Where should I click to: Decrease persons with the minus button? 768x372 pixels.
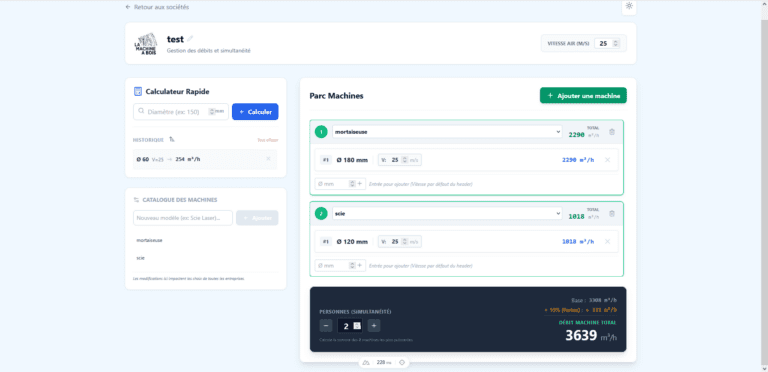pos(326,326)
